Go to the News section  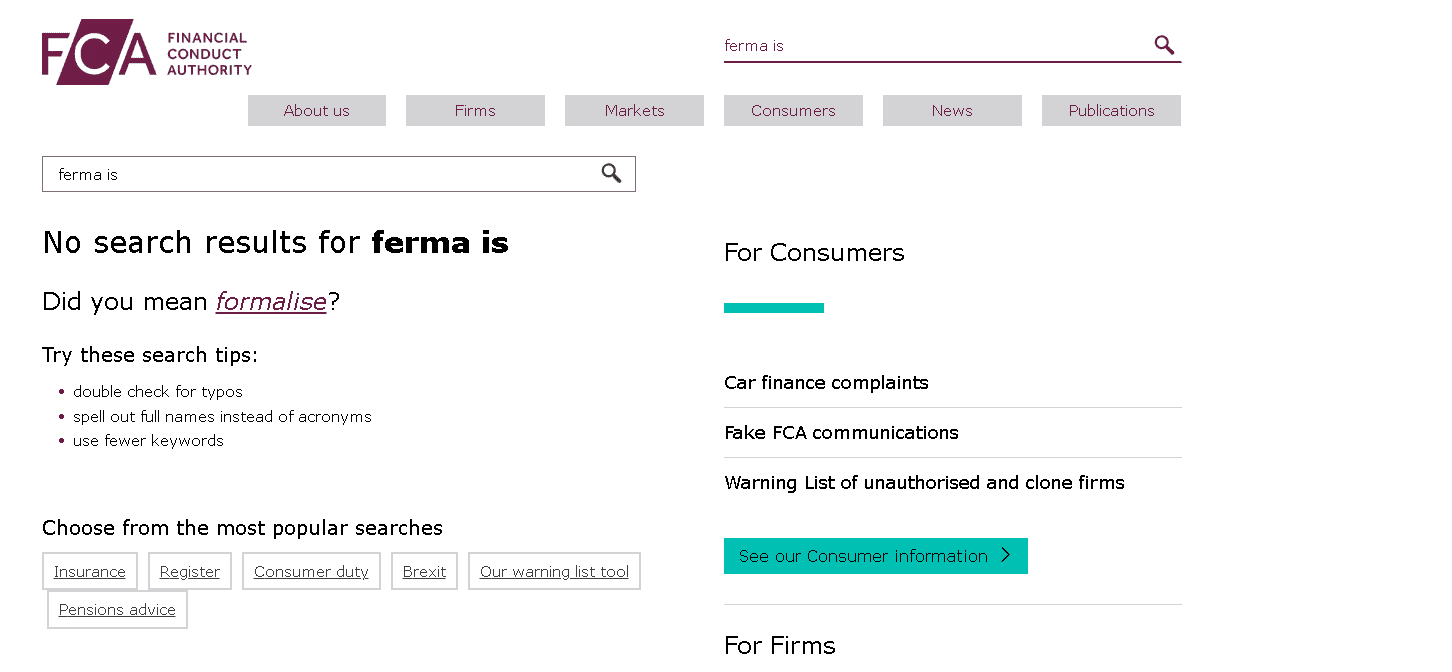click(952, 111)
